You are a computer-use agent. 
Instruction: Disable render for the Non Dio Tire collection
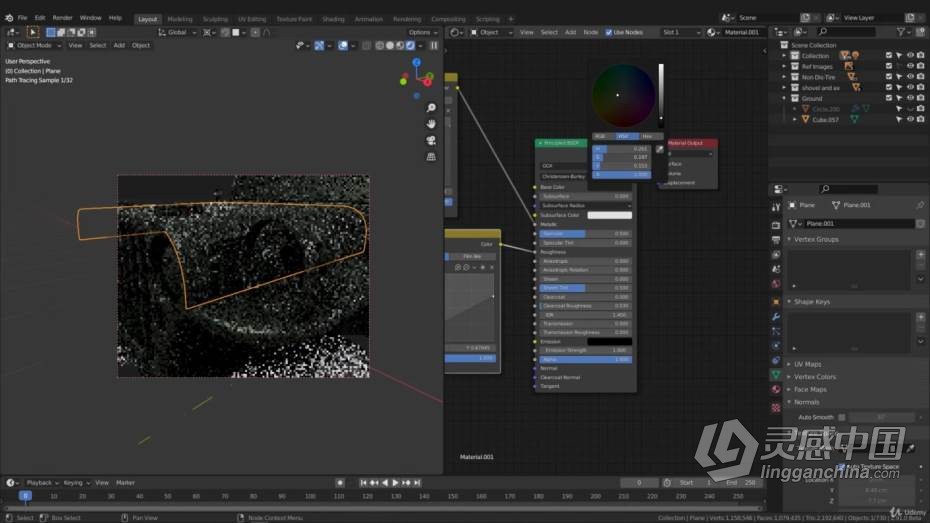921,76
